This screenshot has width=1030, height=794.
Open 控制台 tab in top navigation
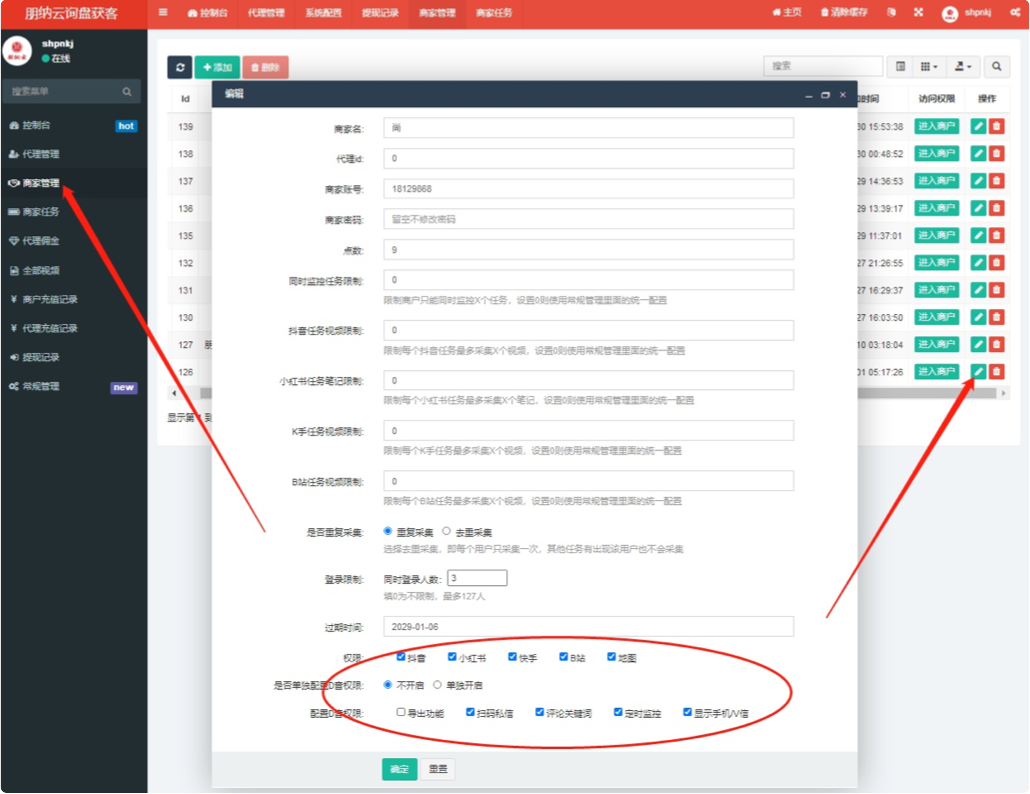click(x=207, y=13)
